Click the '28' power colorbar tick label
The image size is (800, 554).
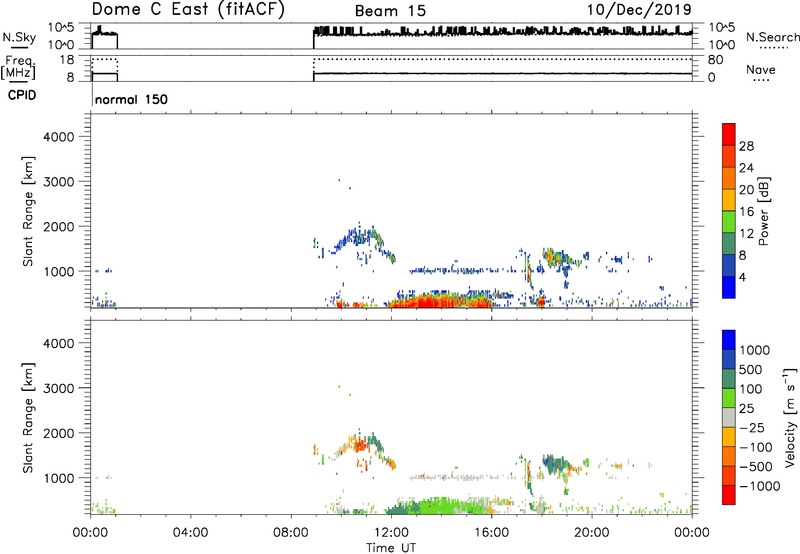click(746, 146)
